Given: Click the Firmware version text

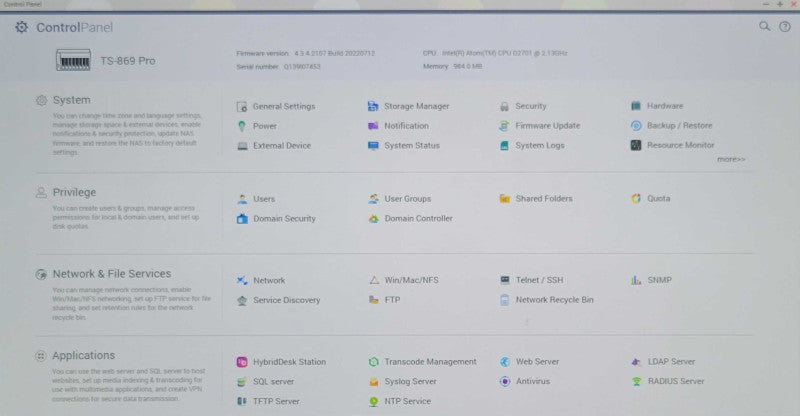Looking at the screenshot, I should pos(306,53).
